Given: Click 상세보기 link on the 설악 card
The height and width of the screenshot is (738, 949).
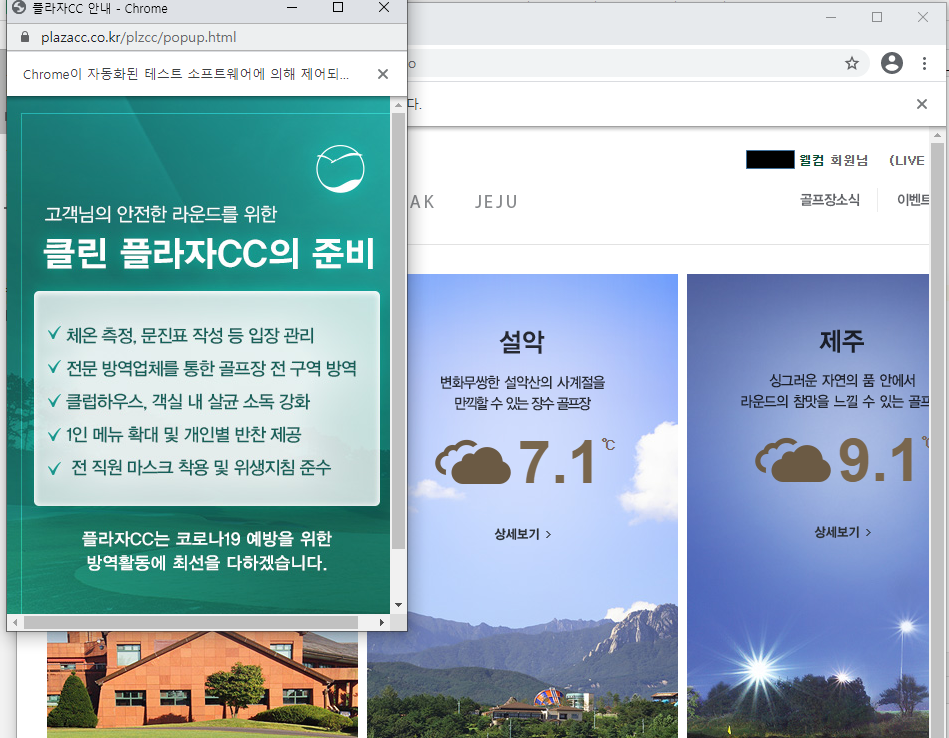Looking at the screenshot, I should point(522,534).
